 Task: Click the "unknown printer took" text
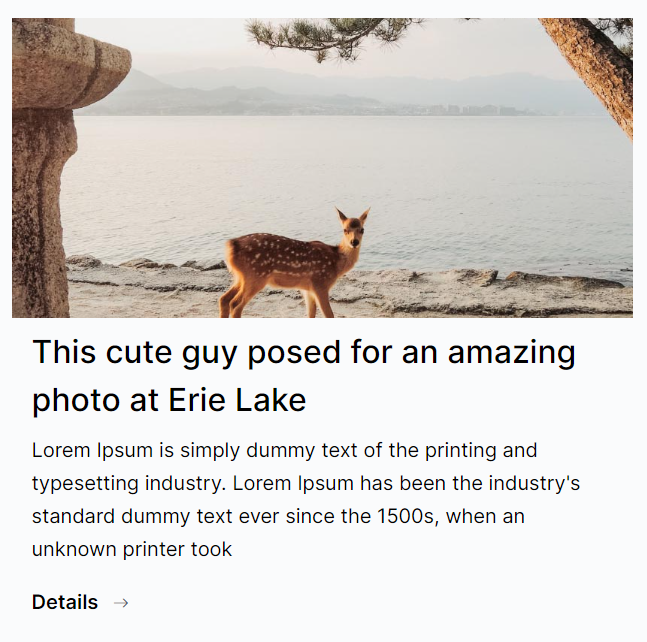[132, 549]
